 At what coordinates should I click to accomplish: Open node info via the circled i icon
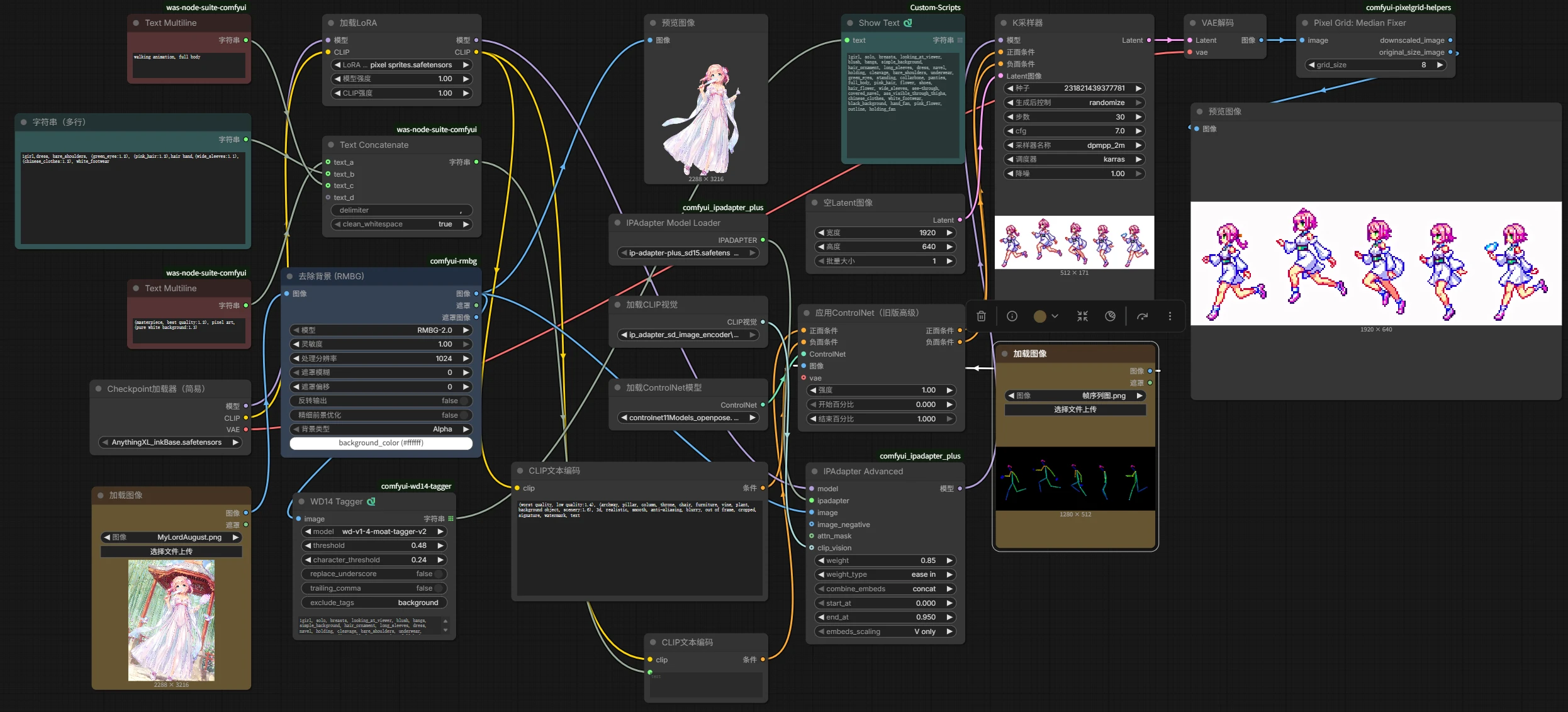click(x=1012, y=316)
